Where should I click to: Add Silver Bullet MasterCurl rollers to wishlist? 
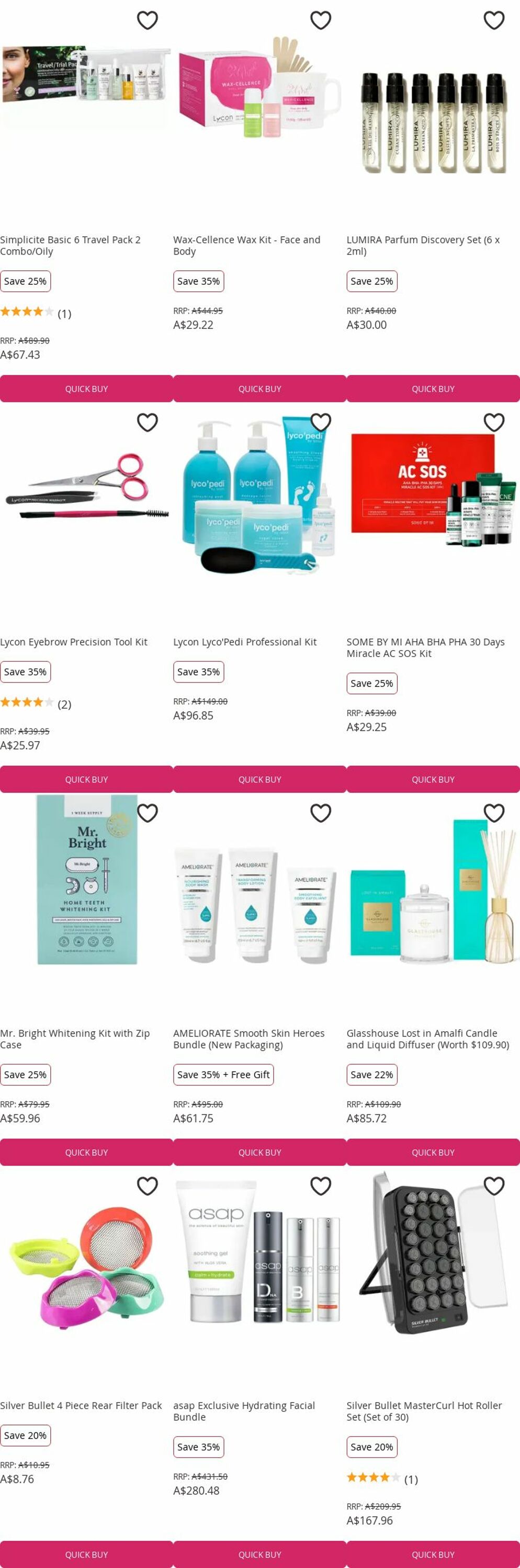494,1186
